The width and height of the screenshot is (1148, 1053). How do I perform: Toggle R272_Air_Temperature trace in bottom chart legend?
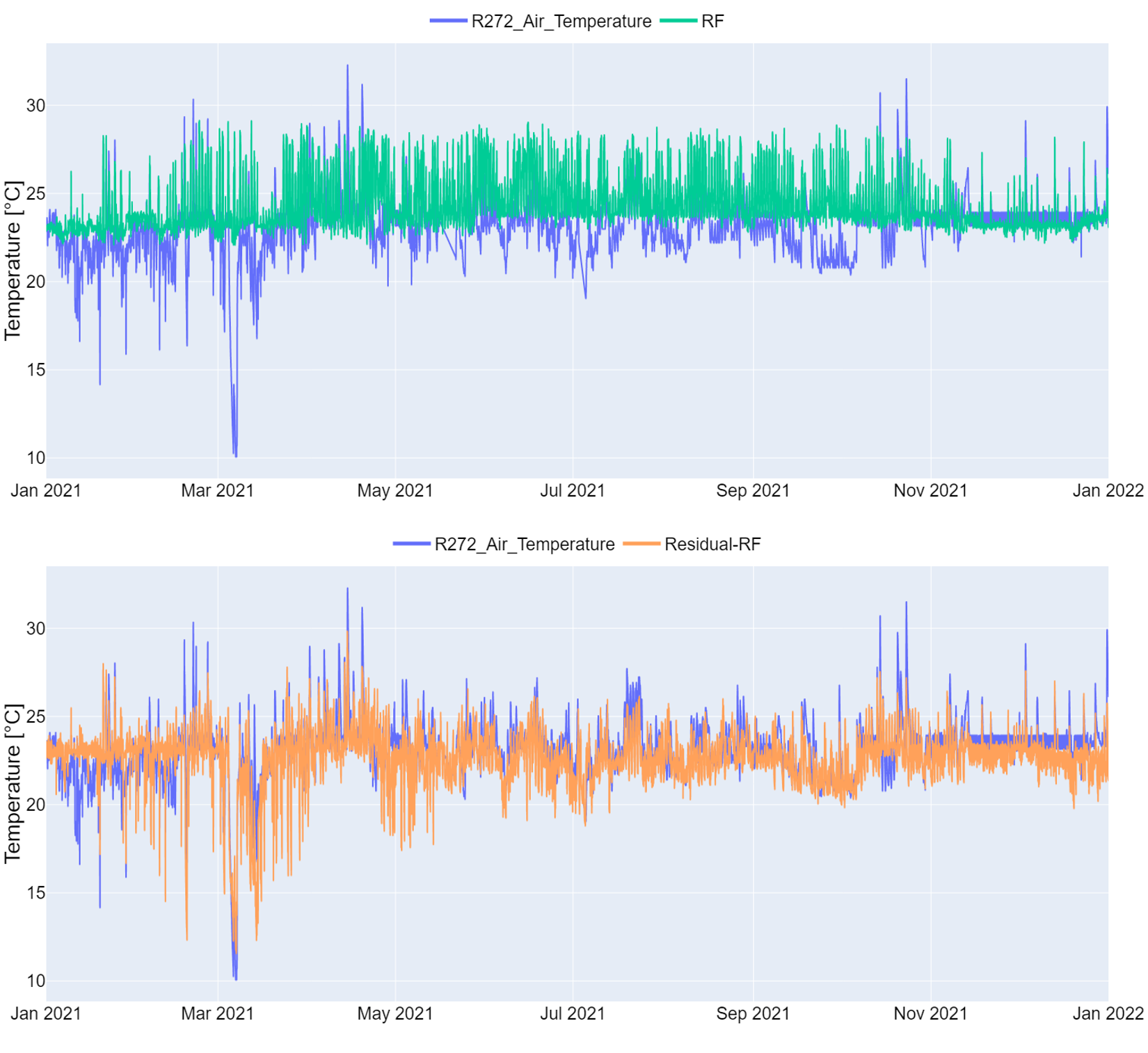pos(524,545)
